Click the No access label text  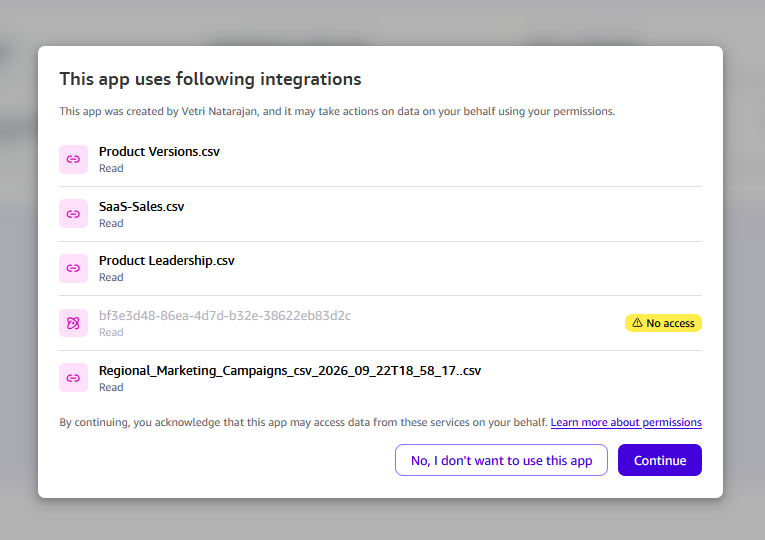(x=670, y=323)
